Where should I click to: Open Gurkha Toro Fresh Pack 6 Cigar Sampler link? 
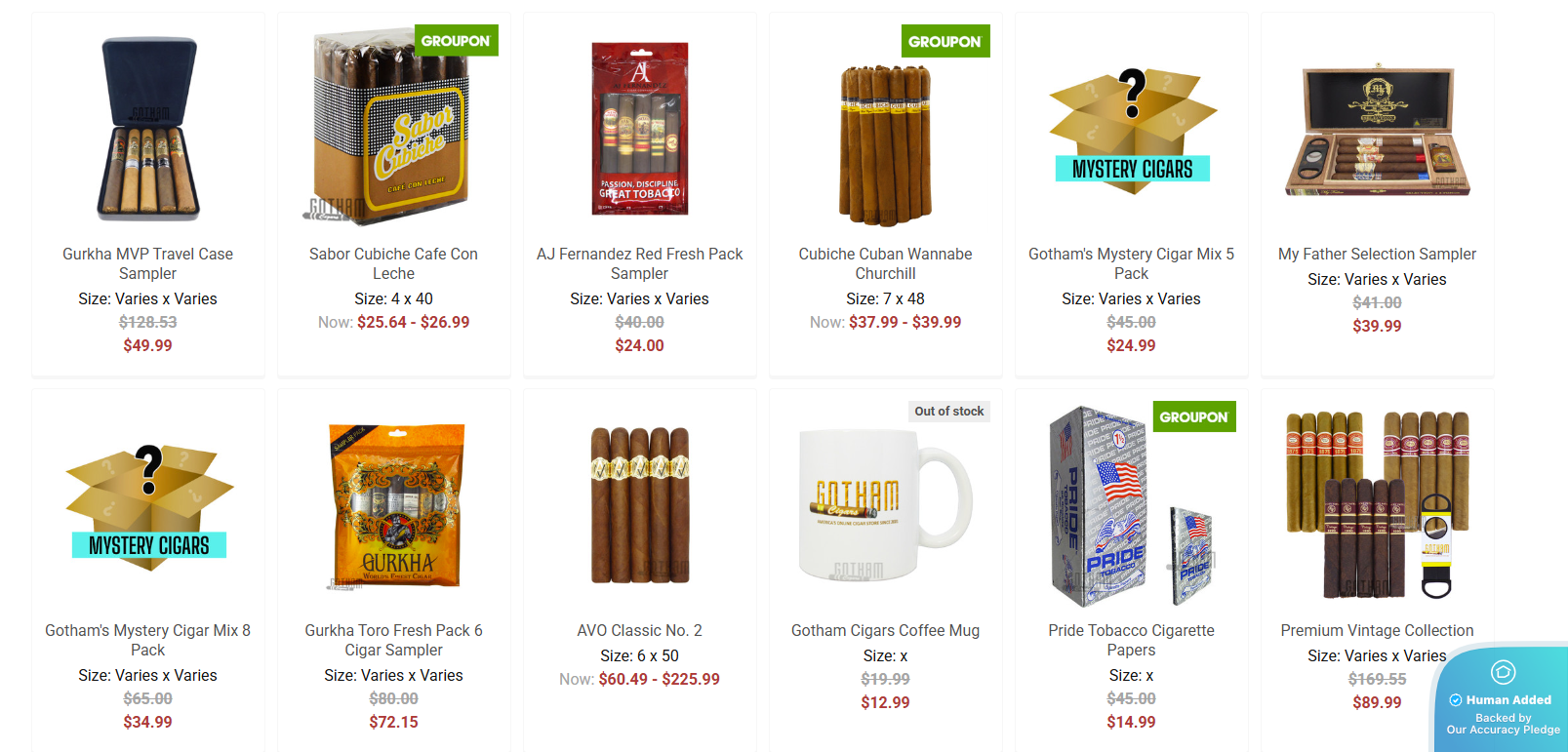[394, 640]
